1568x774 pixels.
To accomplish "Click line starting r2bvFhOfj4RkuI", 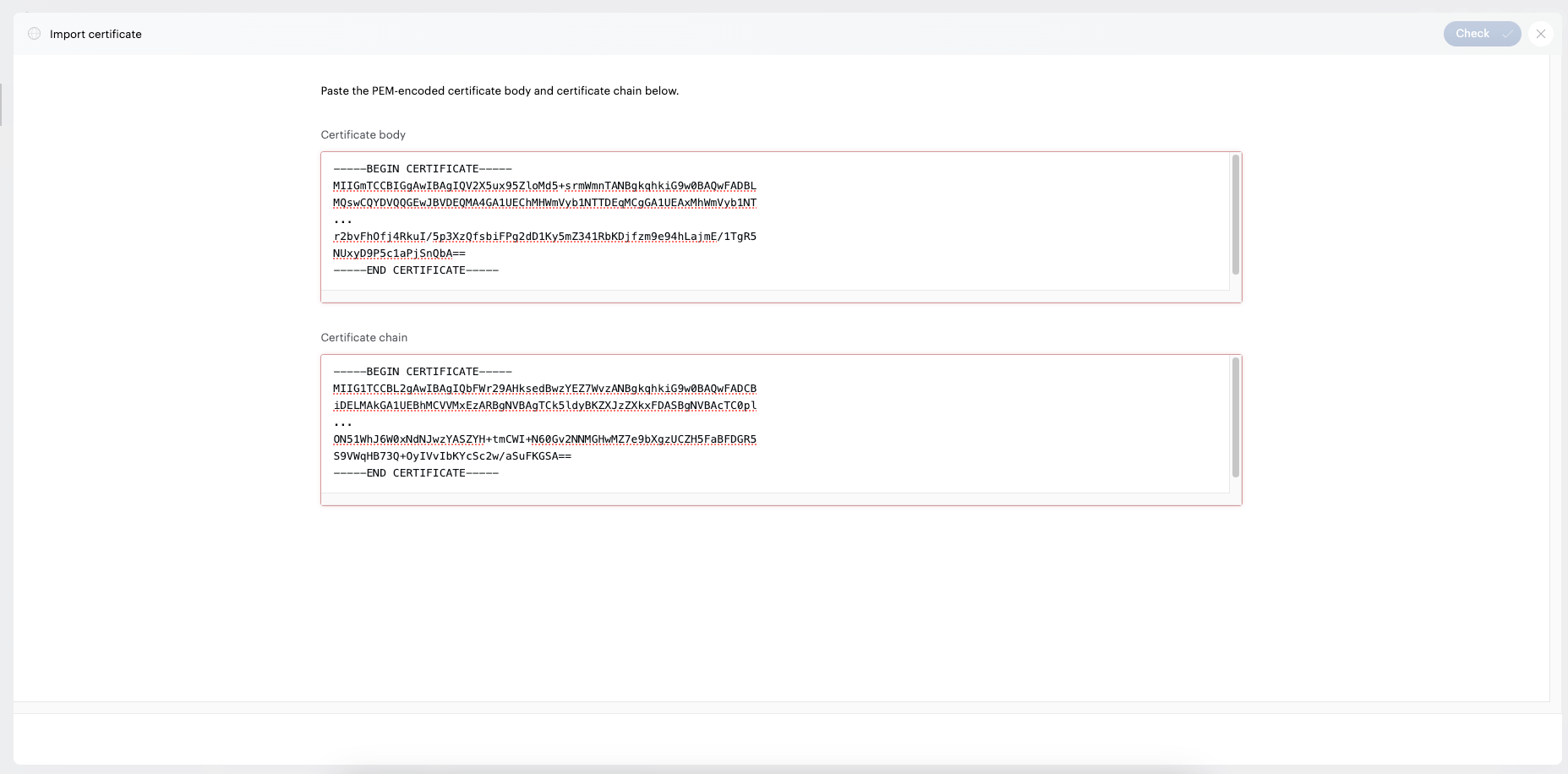I will click(x=544, y=237).
